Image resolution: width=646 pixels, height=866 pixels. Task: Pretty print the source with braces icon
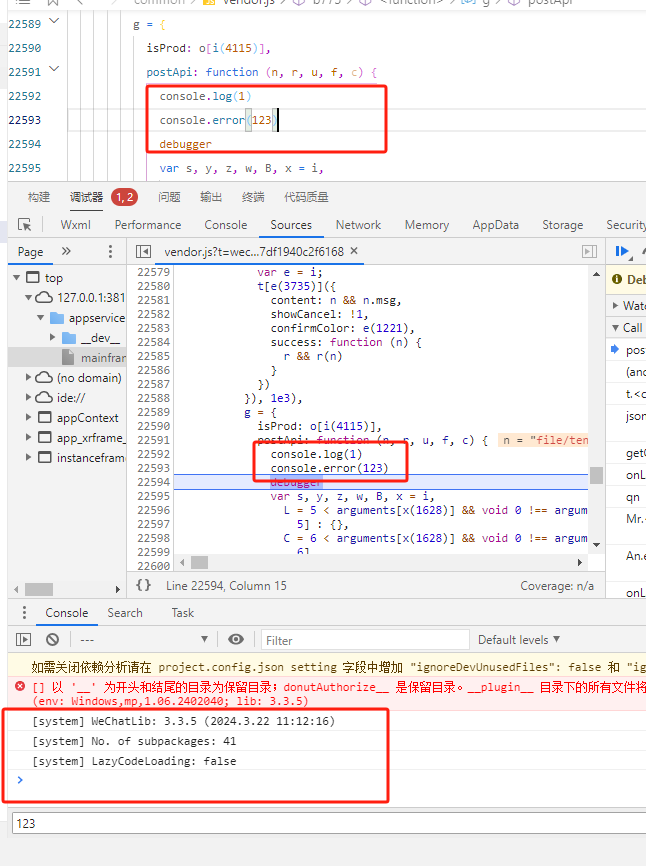[144, 585]
